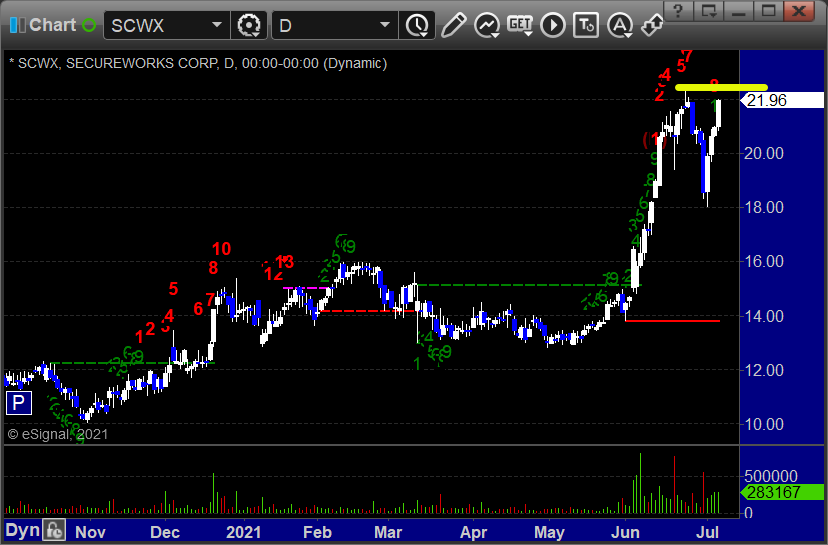Click the Mar time axis label
The image size is (828, 545).
pos(388,532)
